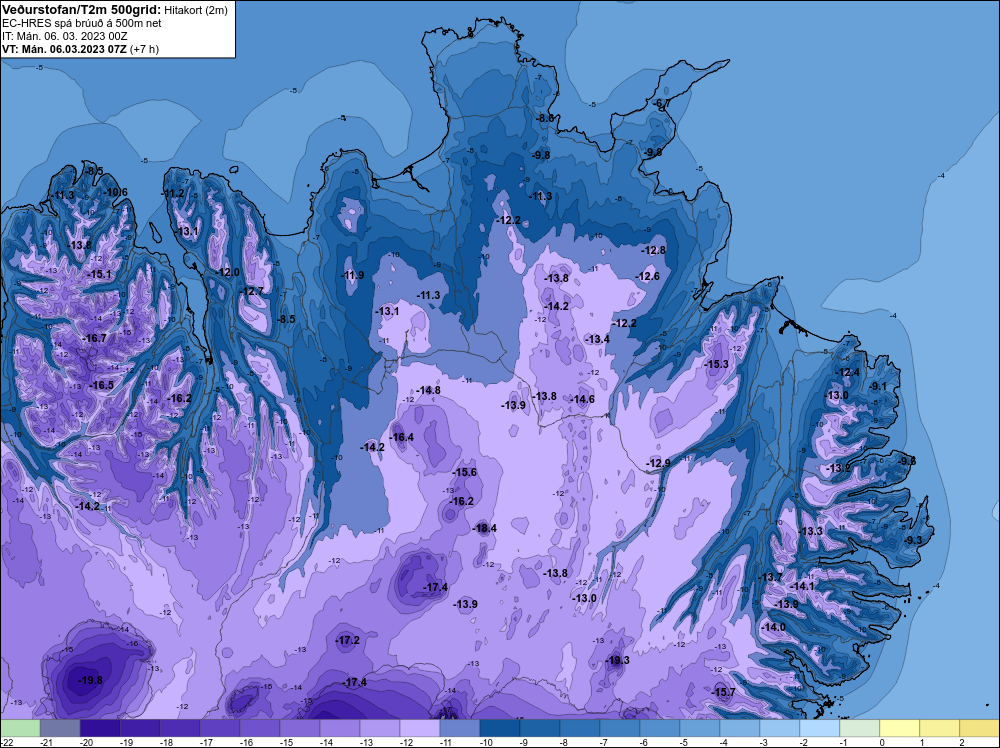1000x748 pixels.
Task: Click the -15.3 temperature value
Action: pos(716,364)
